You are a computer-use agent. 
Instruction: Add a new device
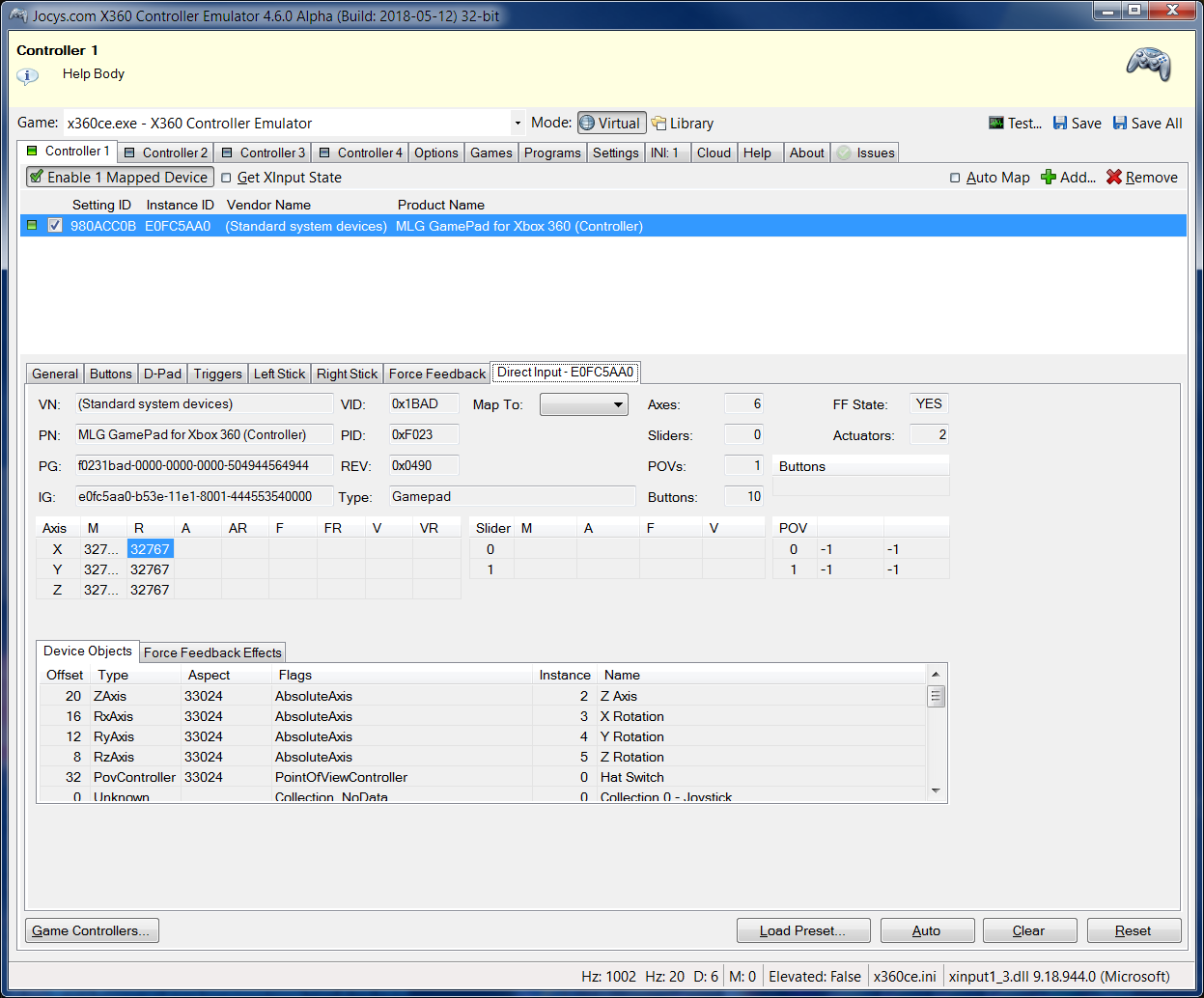[1068, 178]
